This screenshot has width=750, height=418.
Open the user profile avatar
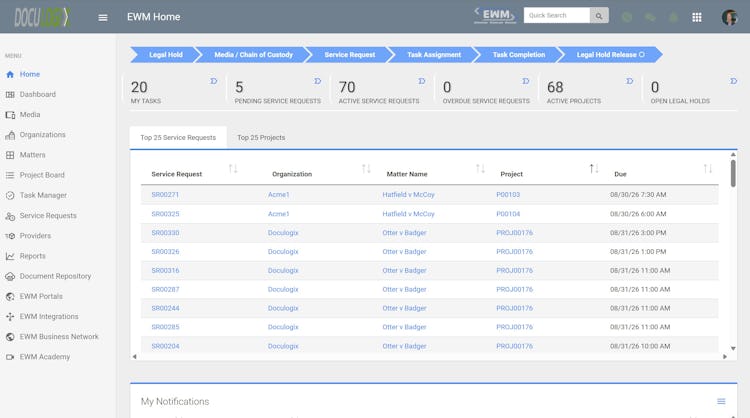click(729, 18)
